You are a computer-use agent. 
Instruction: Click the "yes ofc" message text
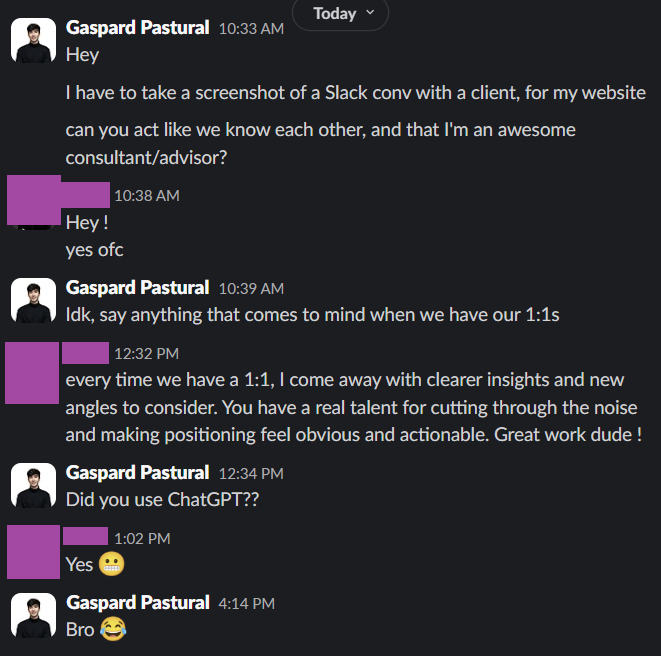95,249
